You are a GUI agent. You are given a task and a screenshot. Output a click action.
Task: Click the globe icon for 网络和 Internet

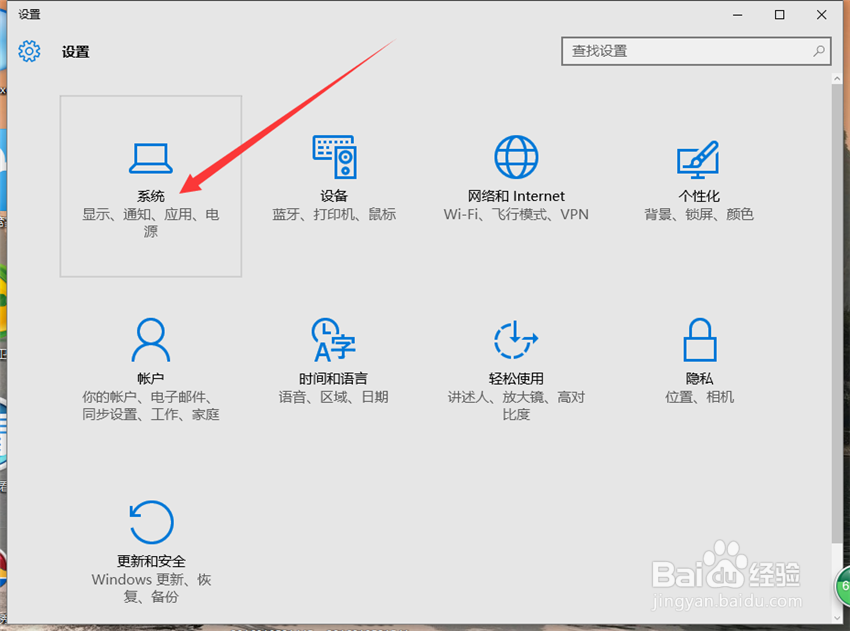pyautogui.click(x=515, y=156)
